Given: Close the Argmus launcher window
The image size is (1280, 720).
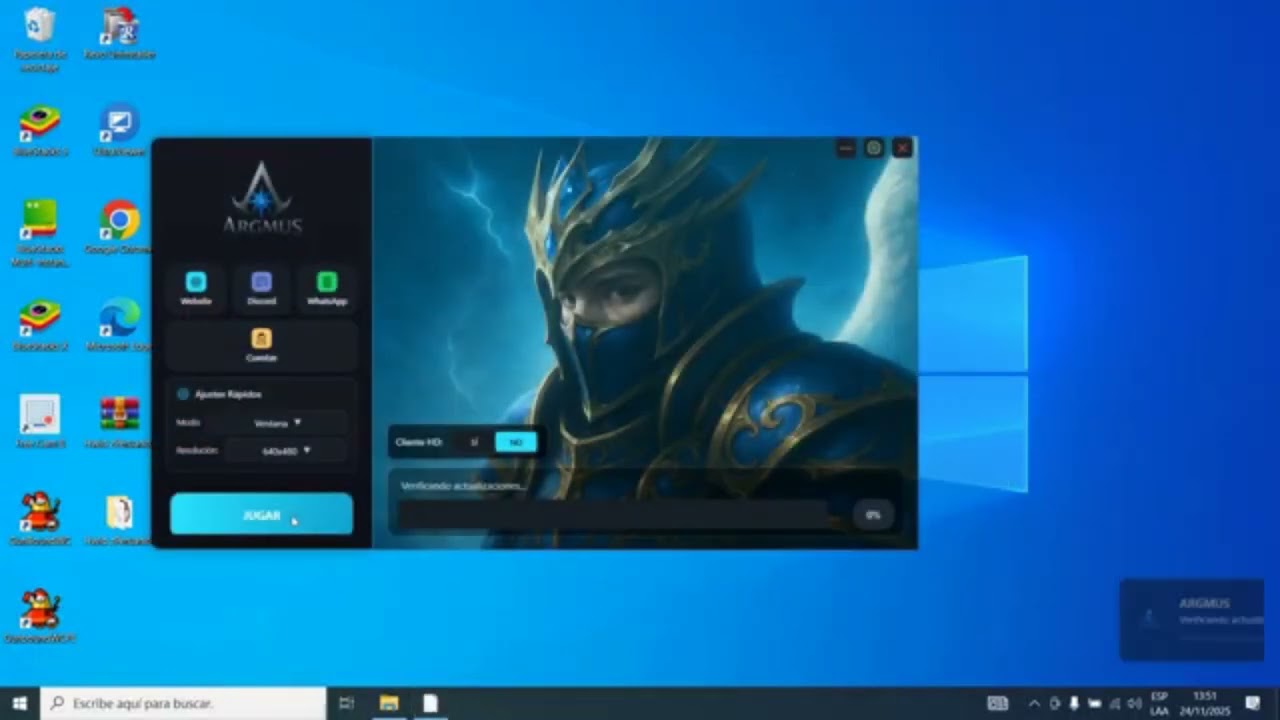Looking at the screenshot, I should point(902,148).
